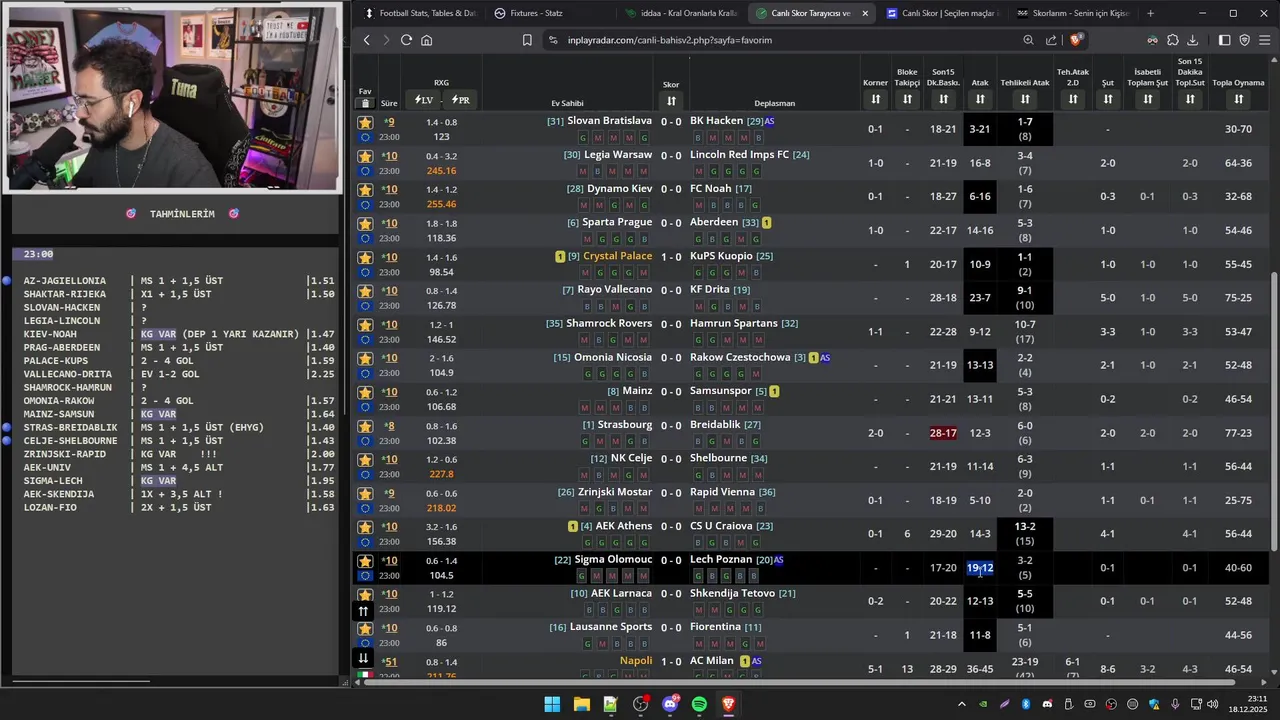The height and width of the screenshot is (720, 1280).
Task: Click the PR lightning filter button
Action: (x=460, y=100)
